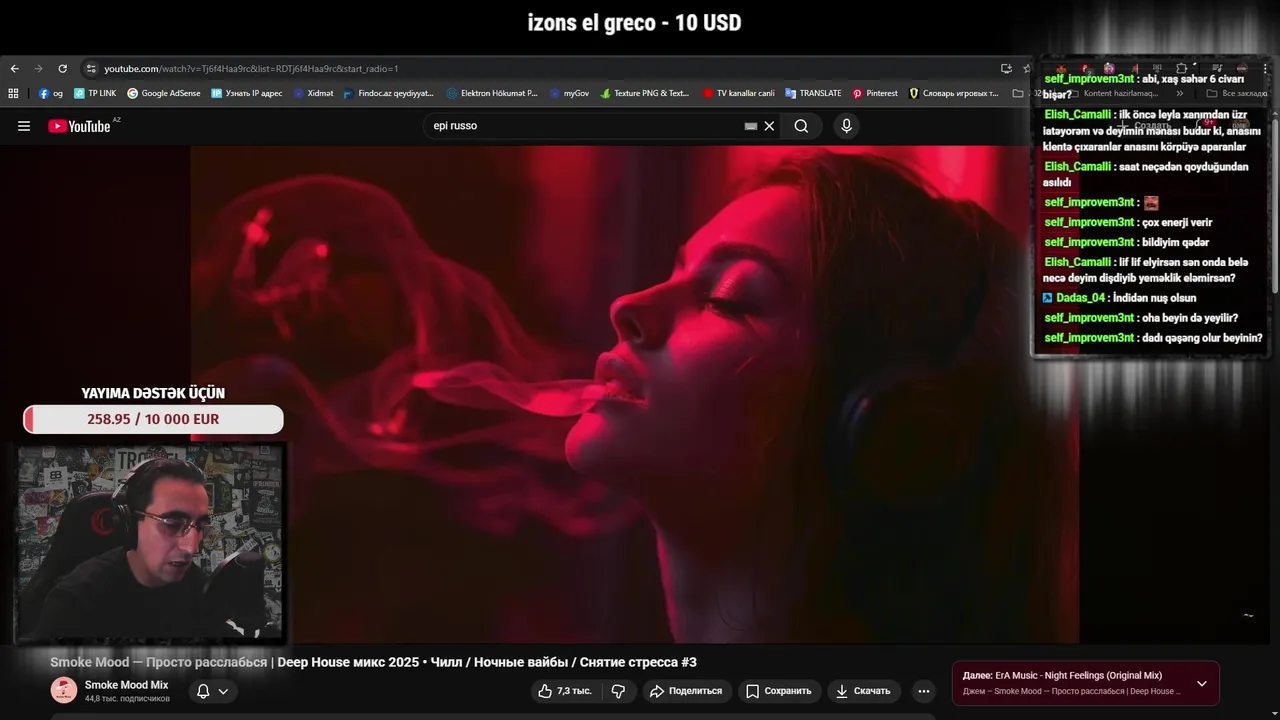The image size is (1280, 720).
Task: Click chat message 'bildiyim qədər'
Action: tap(1176, 242)
